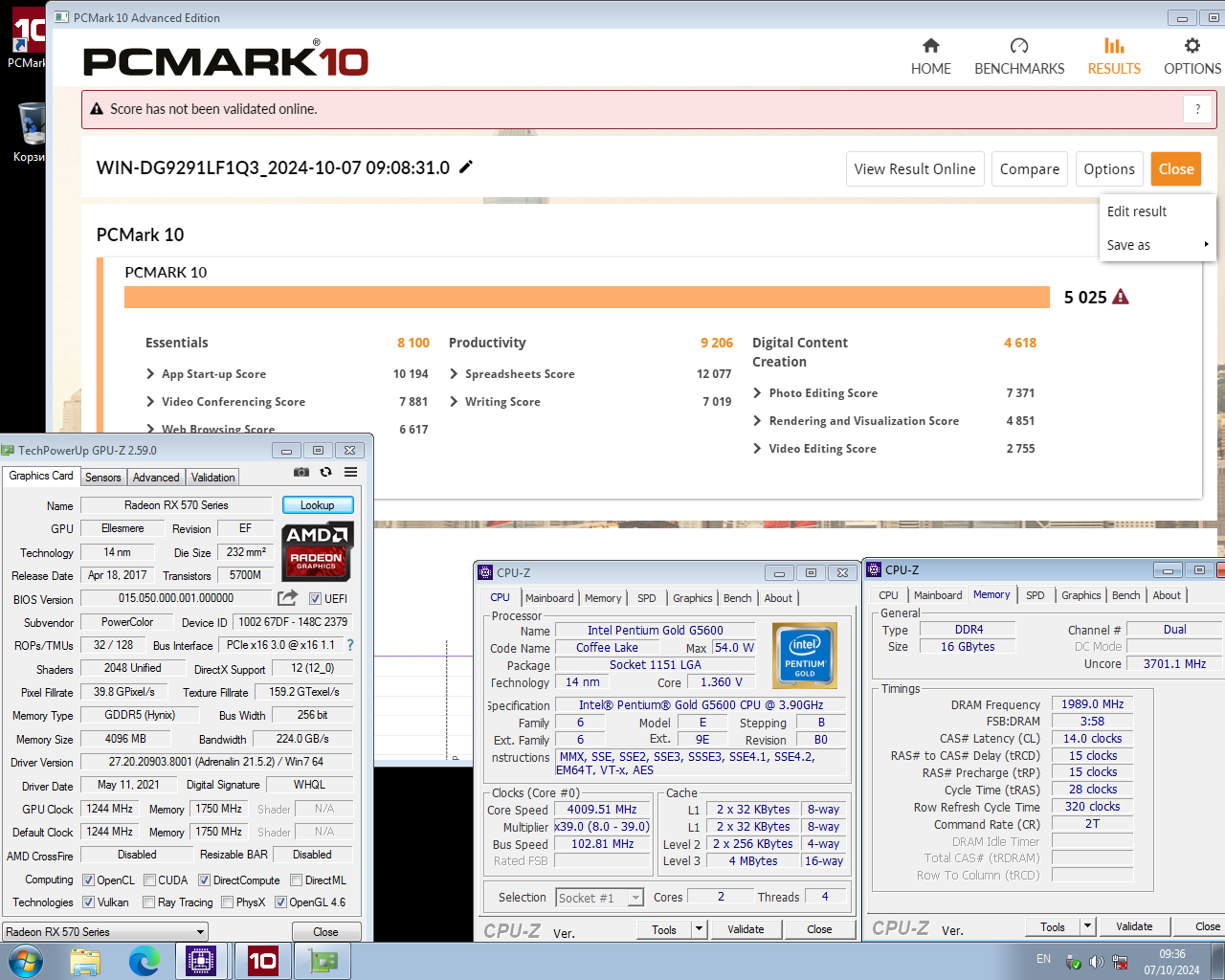Switch to GPU-Z taskbar icon
This screenshot has height=980, width=1225.
click(323, 961)
